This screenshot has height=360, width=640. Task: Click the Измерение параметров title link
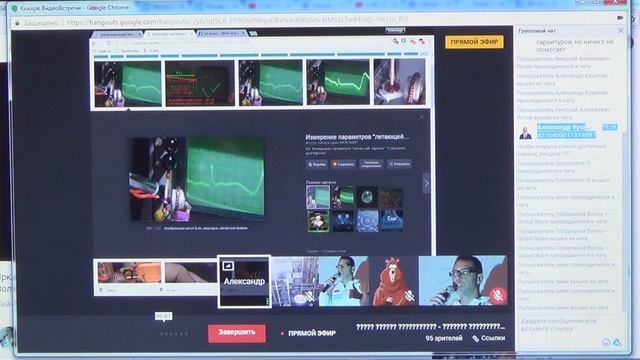(357, 137)
